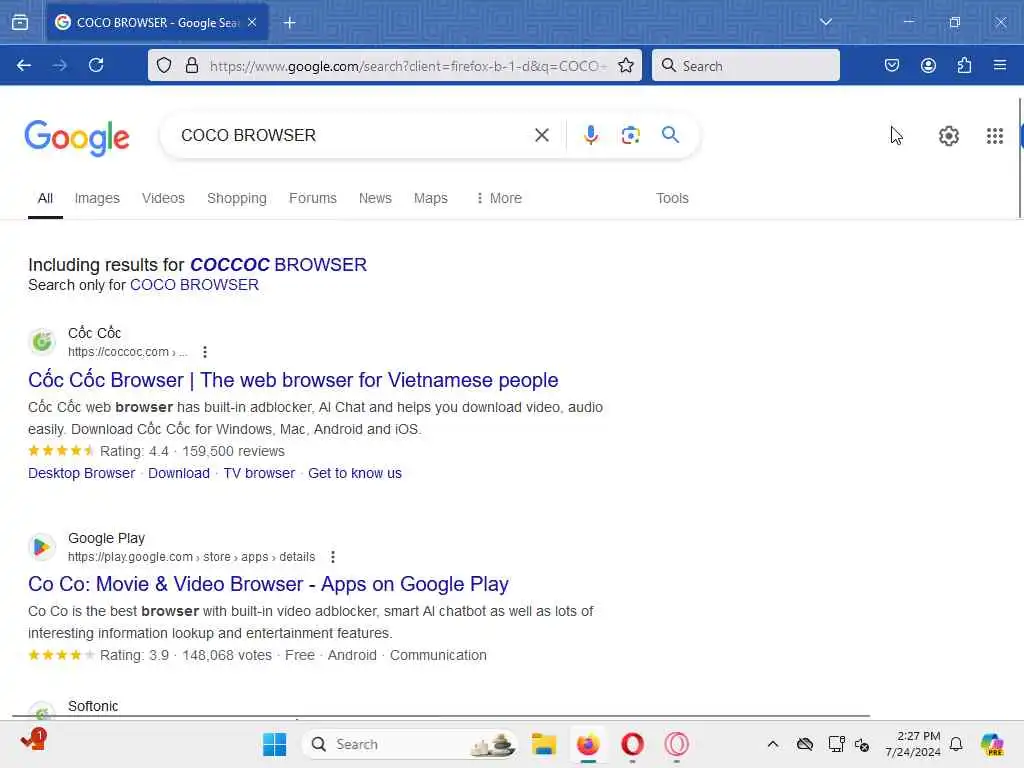The image size is (1024, 768).
Task: Reload the current Google page
Action: (96, 65)
